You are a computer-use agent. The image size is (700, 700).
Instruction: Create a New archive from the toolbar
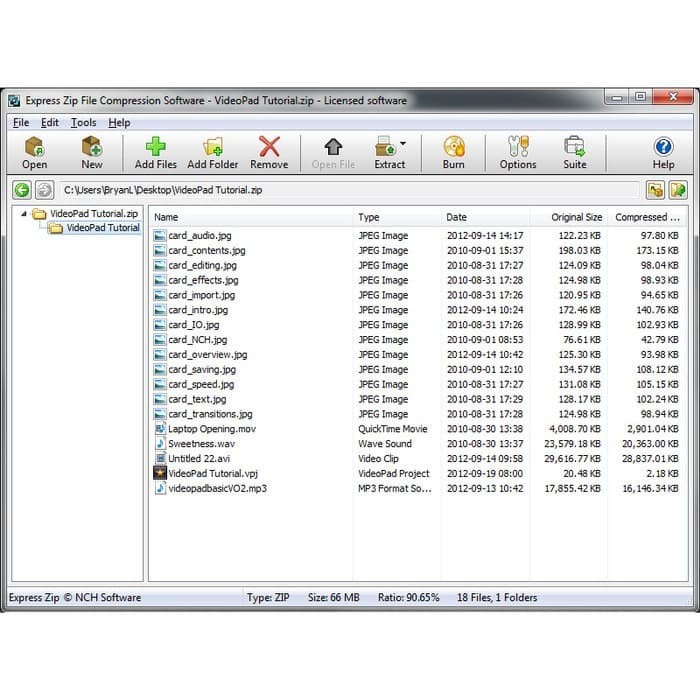pyautogui.click(x=92, y=147)
